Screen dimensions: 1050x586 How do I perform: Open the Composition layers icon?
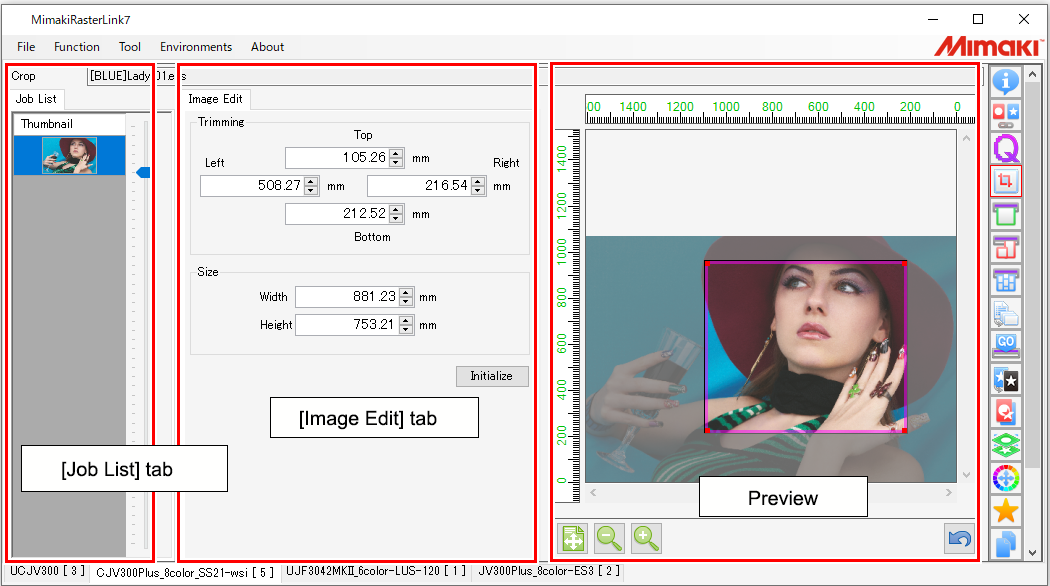[x=1007, y=445]
